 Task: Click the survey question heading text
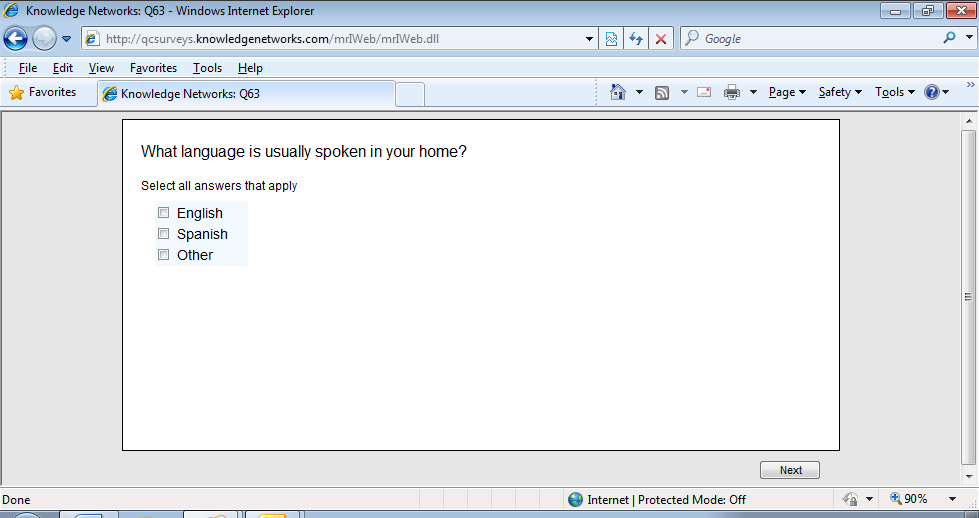[x=303, y=152]
